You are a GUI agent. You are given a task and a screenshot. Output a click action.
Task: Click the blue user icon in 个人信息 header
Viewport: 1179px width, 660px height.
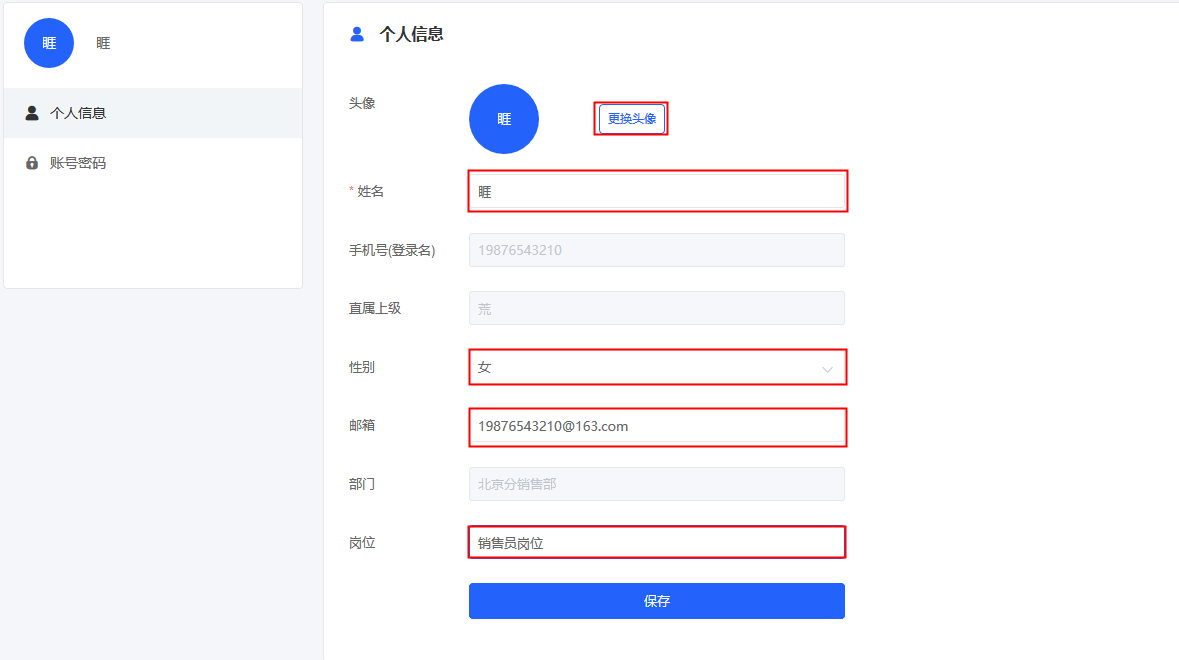(x=357, y=34)
